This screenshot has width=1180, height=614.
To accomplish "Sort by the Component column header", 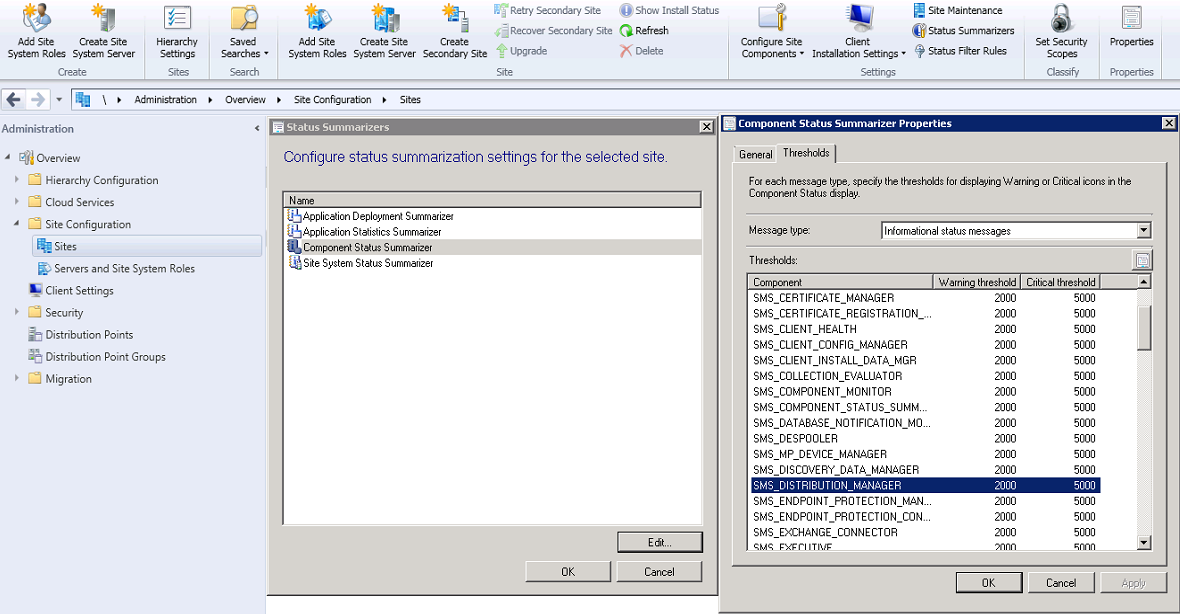I will click(841, 282).
